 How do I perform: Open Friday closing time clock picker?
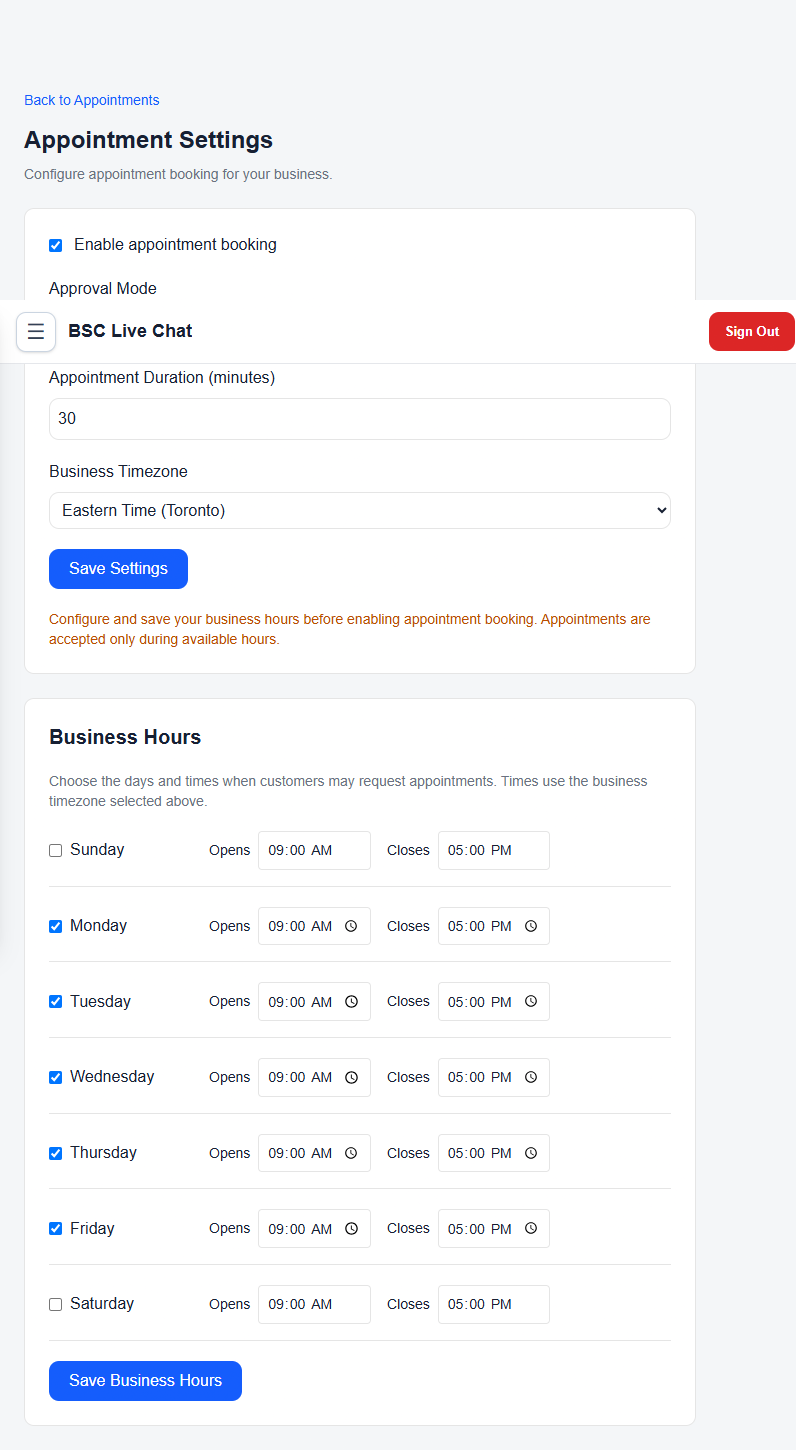(531, 1229)
